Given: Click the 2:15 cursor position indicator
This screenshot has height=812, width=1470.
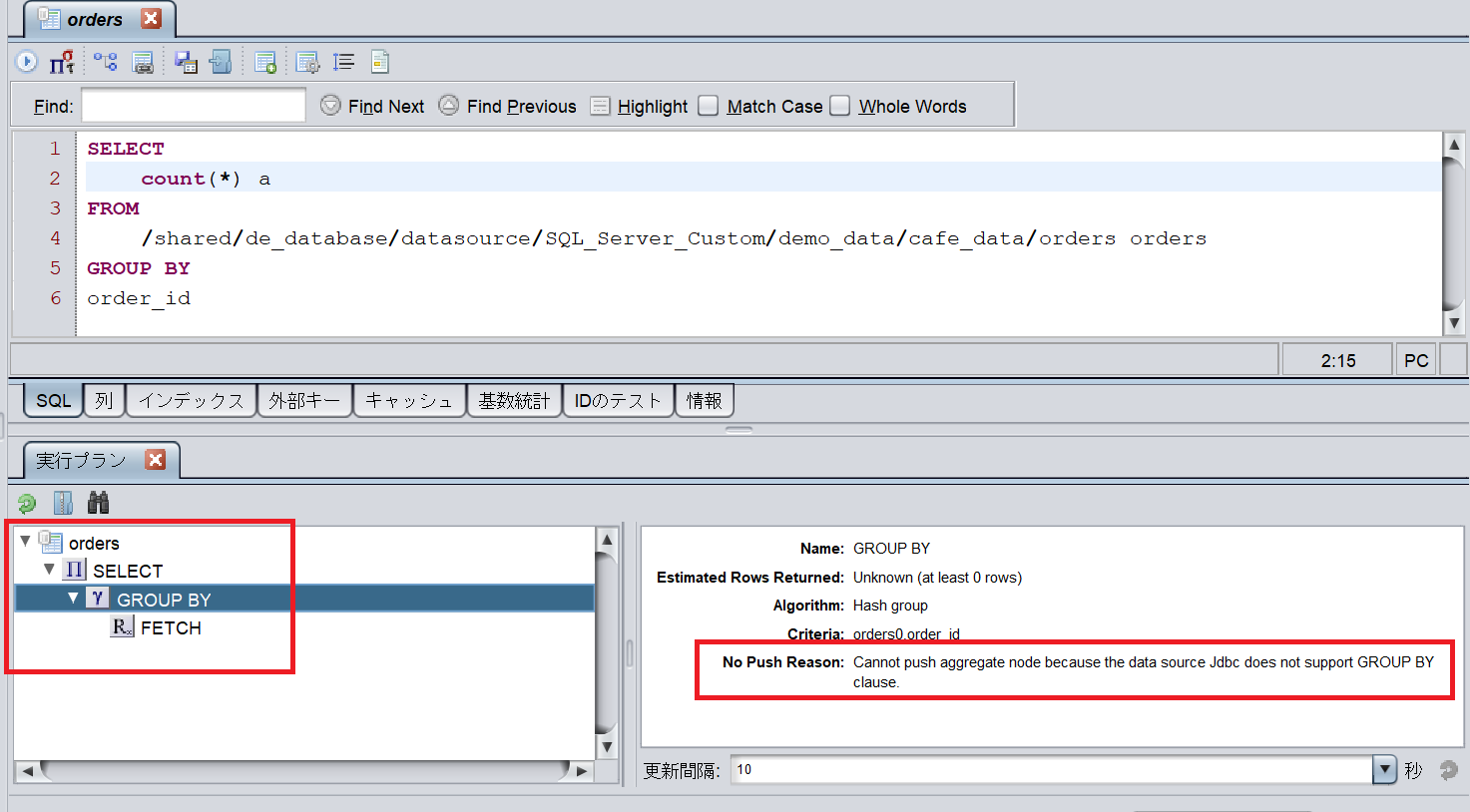Looking at the screenshot, I should [x=1337, y=360].
